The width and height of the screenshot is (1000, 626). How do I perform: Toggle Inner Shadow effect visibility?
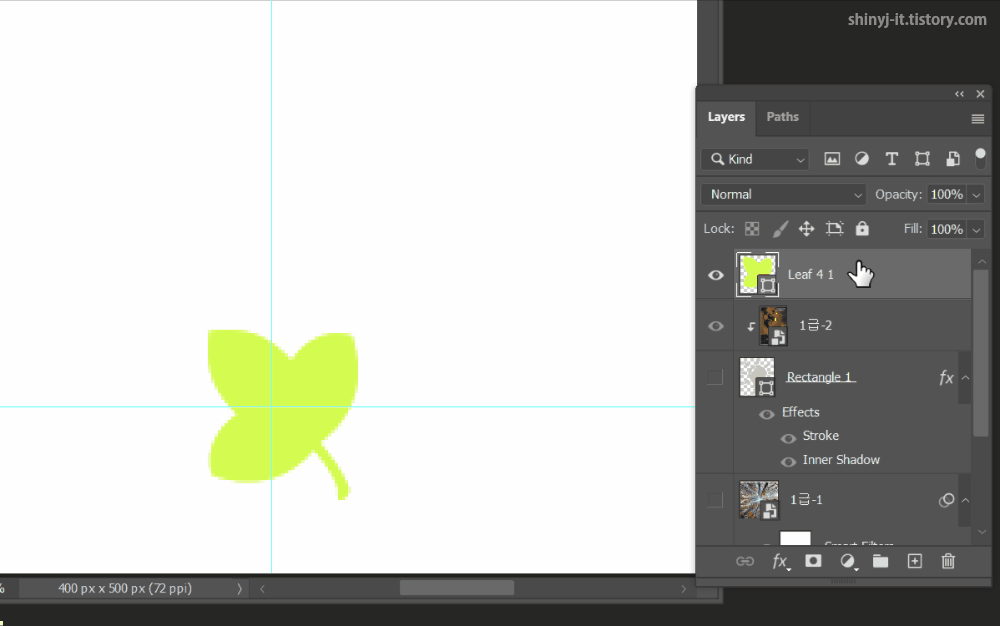788,462
